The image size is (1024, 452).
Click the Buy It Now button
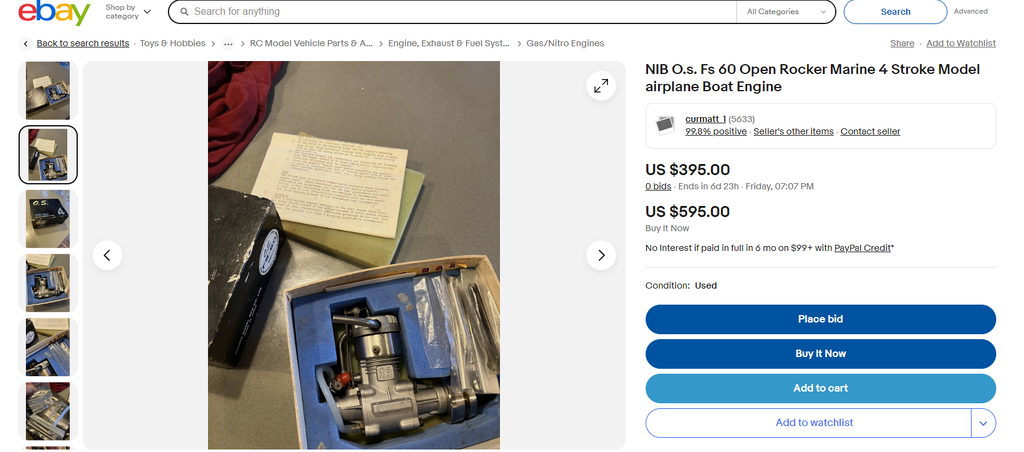pos(820,354)
